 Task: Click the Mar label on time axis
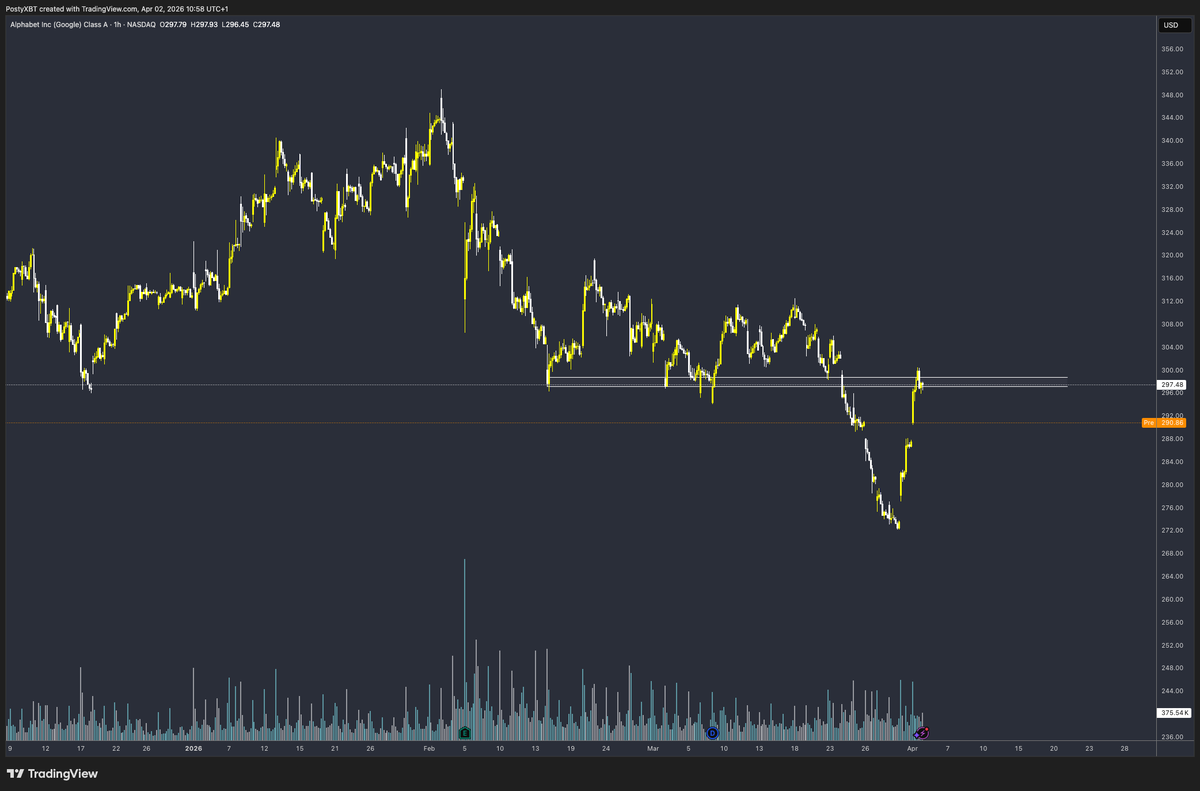(652, 748)
